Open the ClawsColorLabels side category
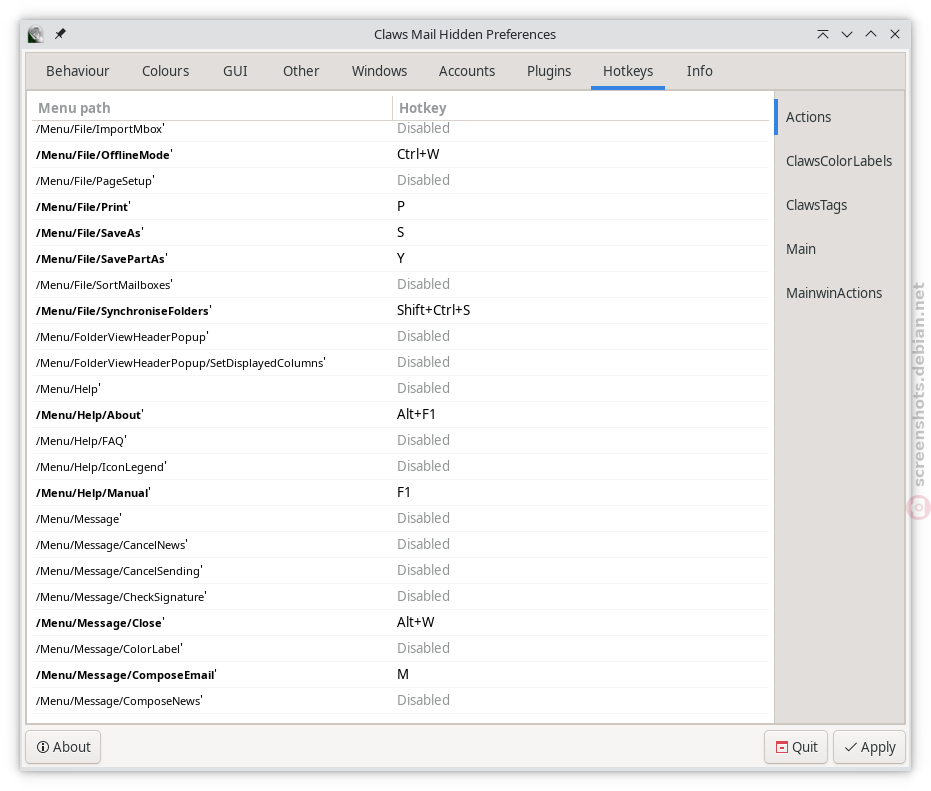 click(840, 161)
